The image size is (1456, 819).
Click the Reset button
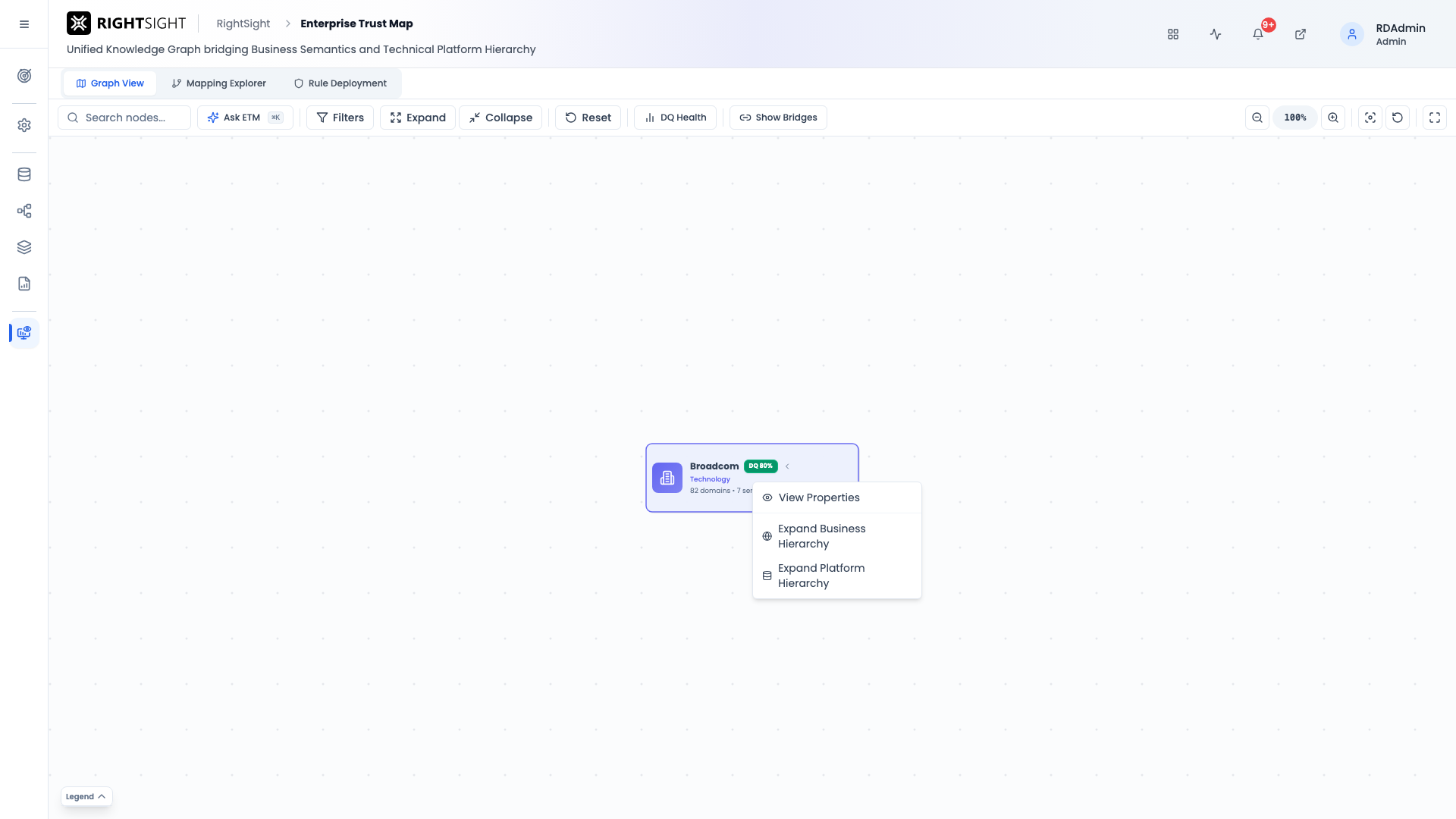[588, 118]
